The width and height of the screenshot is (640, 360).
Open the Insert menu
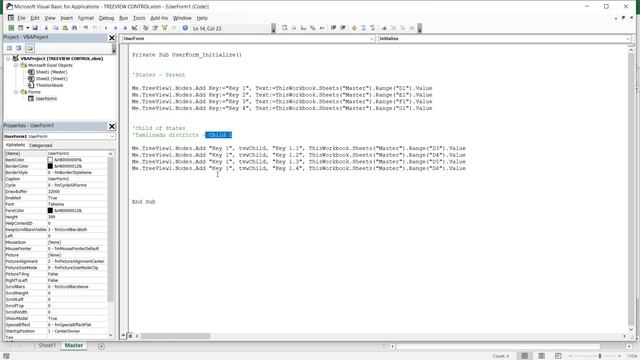[x=67, y=18]
